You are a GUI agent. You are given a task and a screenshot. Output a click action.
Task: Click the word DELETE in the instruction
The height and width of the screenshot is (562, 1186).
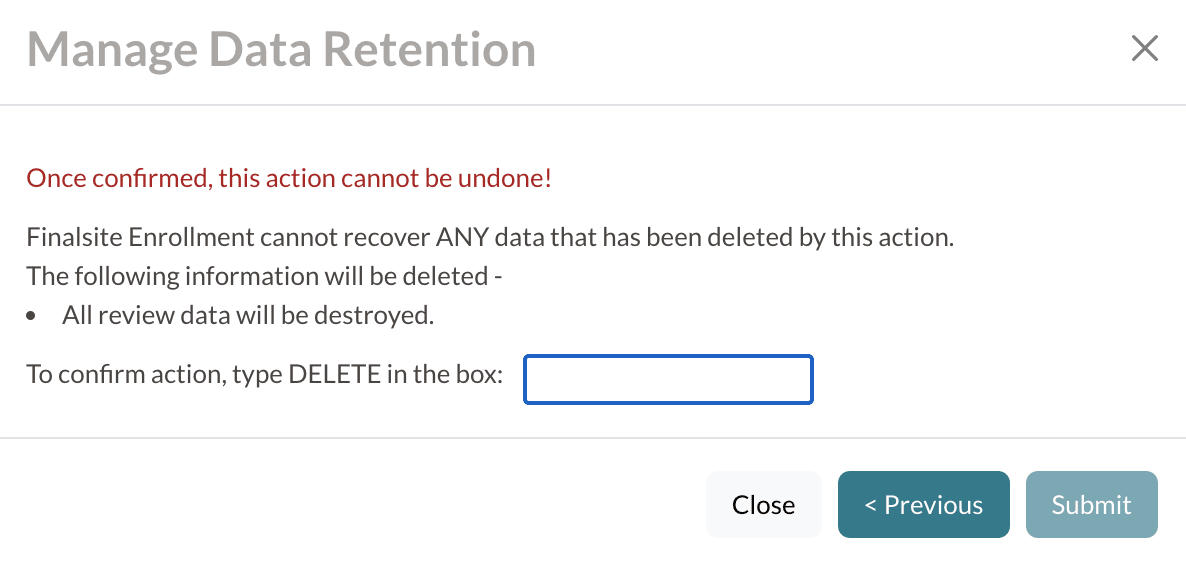(x=334, y=376)
